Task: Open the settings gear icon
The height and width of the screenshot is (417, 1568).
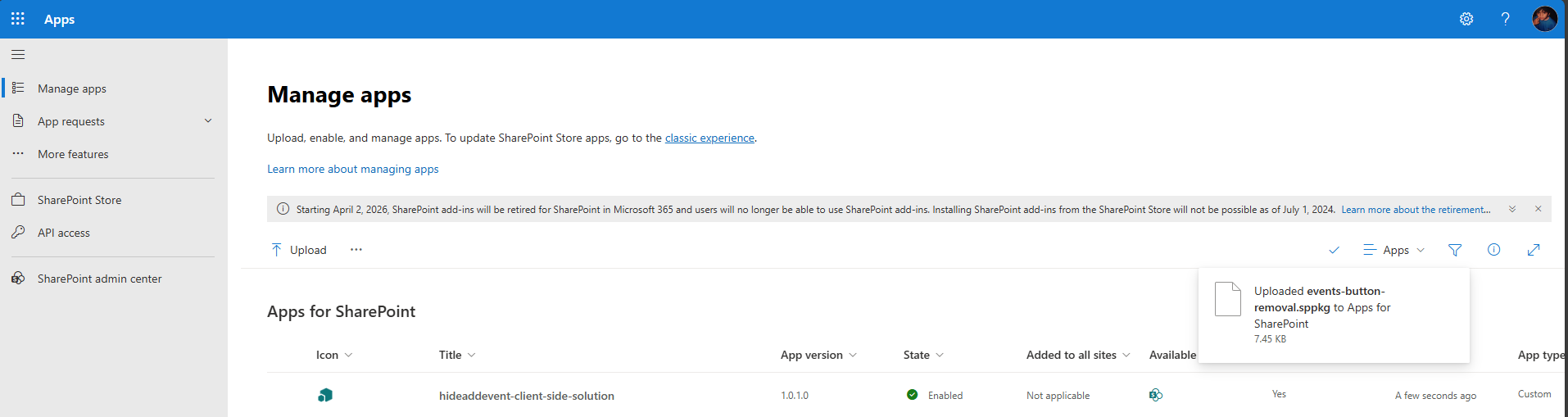Action: point(1466,19)
